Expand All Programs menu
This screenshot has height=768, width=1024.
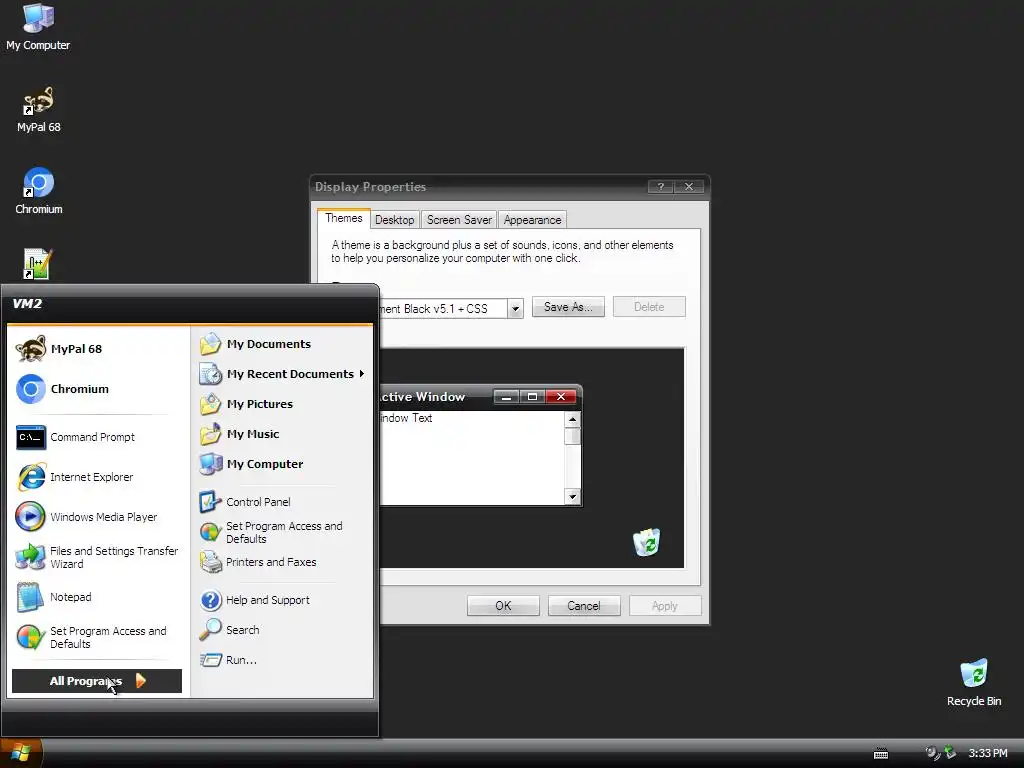[x=97, y=681]
